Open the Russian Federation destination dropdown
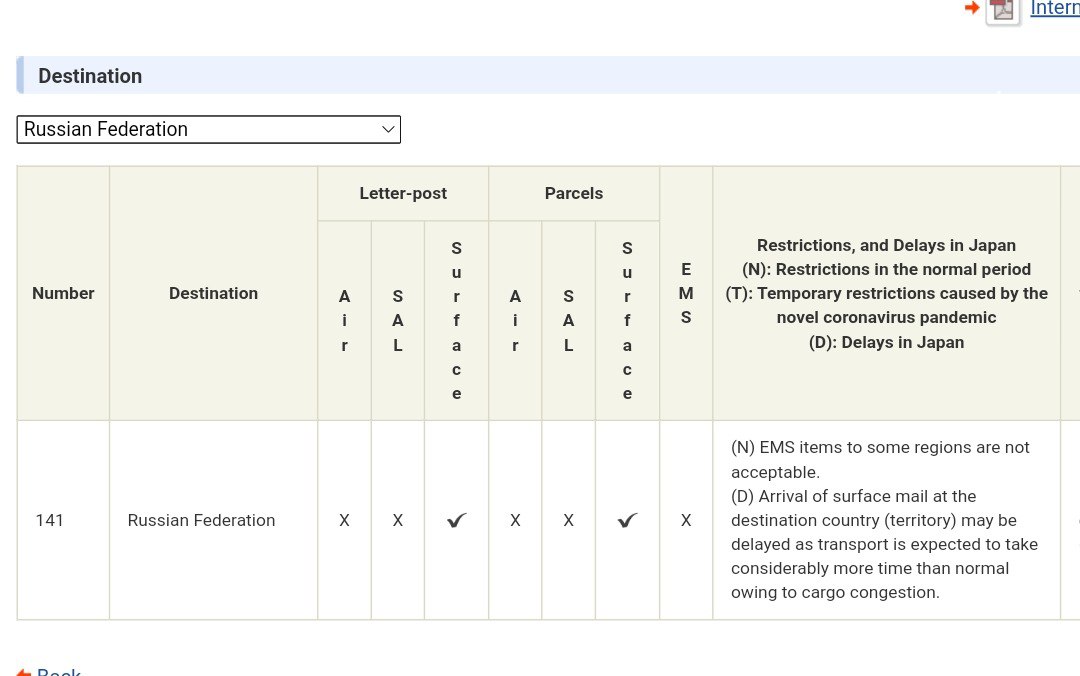Viewport: 1080px width, 676px height. 209,130
